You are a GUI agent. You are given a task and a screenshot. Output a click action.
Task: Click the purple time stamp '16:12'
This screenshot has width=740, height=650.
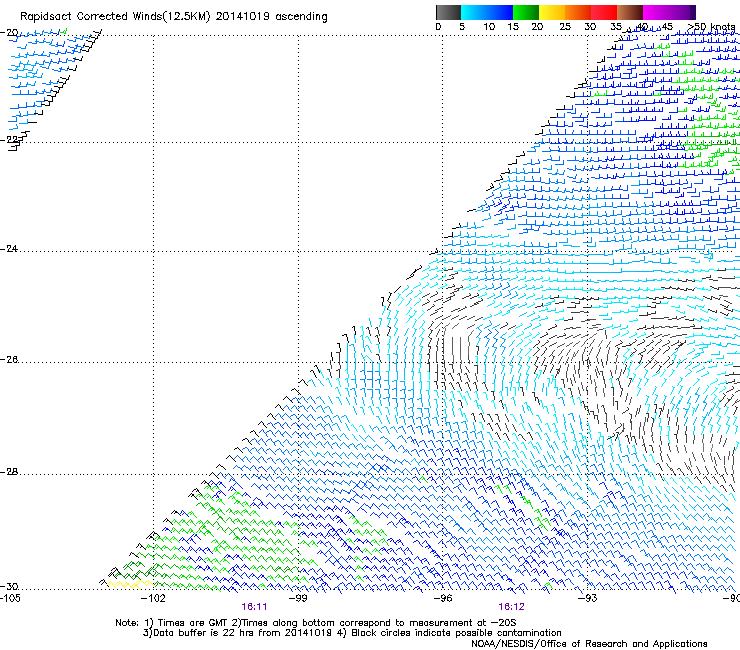(512, 607)
